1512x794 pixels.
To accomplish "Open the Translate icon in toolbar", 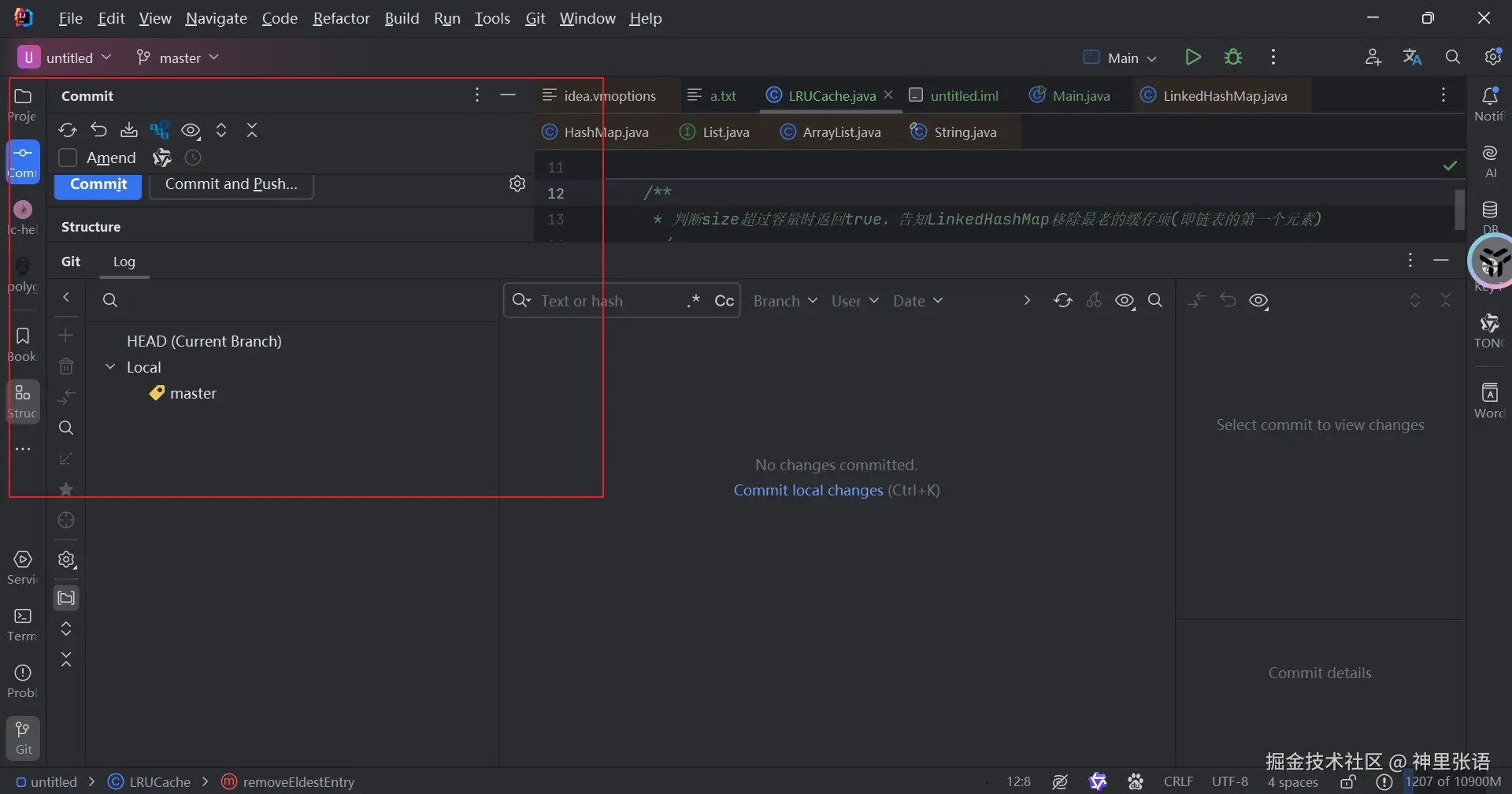I will click(x=1413, y=57).
